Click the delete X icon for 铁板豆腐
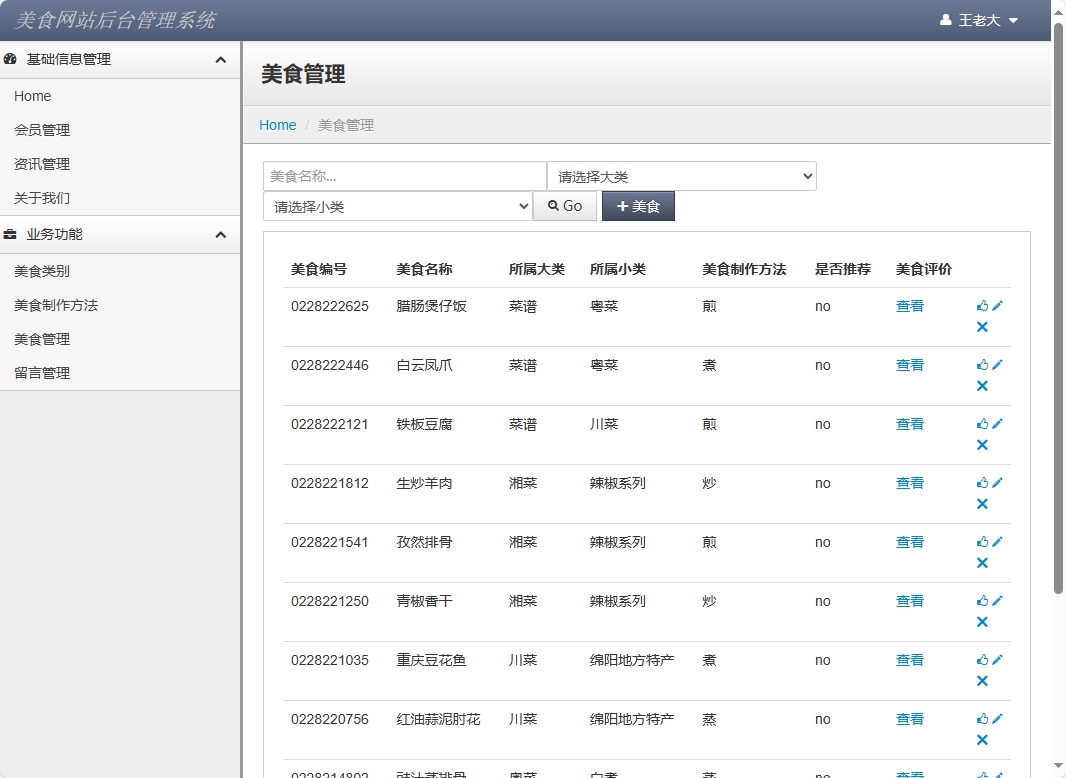1066x778 pixels. coord(983,445)
